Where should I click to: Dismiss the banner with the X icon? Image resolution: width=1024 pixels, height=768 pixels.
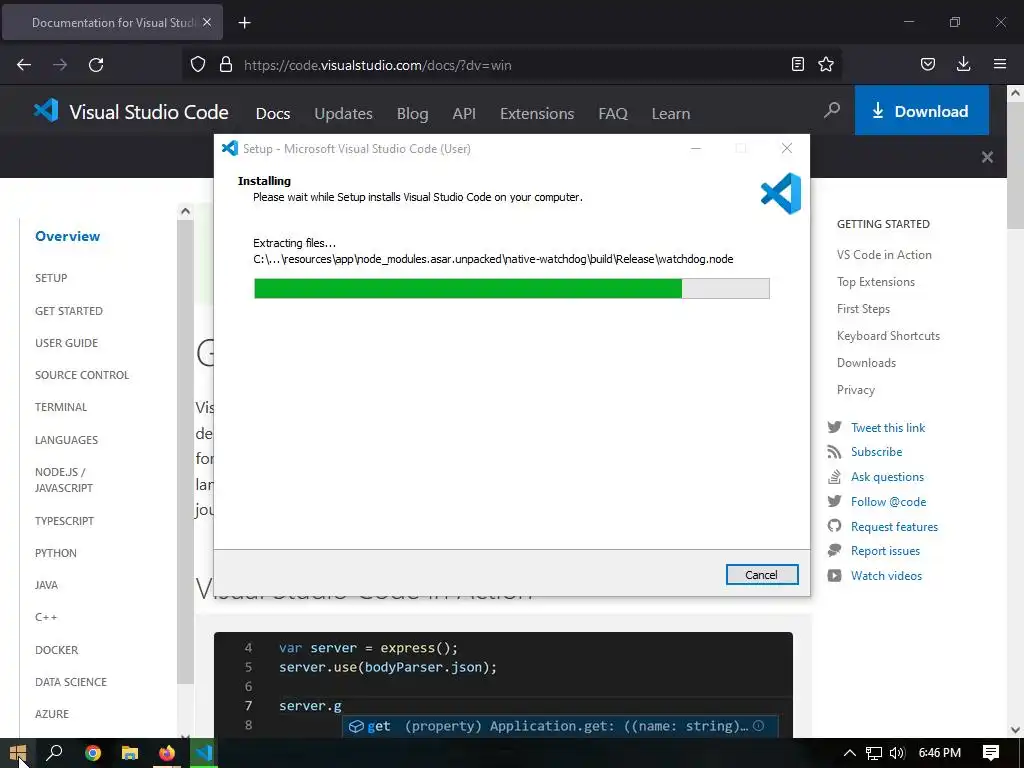coord(987,157)
